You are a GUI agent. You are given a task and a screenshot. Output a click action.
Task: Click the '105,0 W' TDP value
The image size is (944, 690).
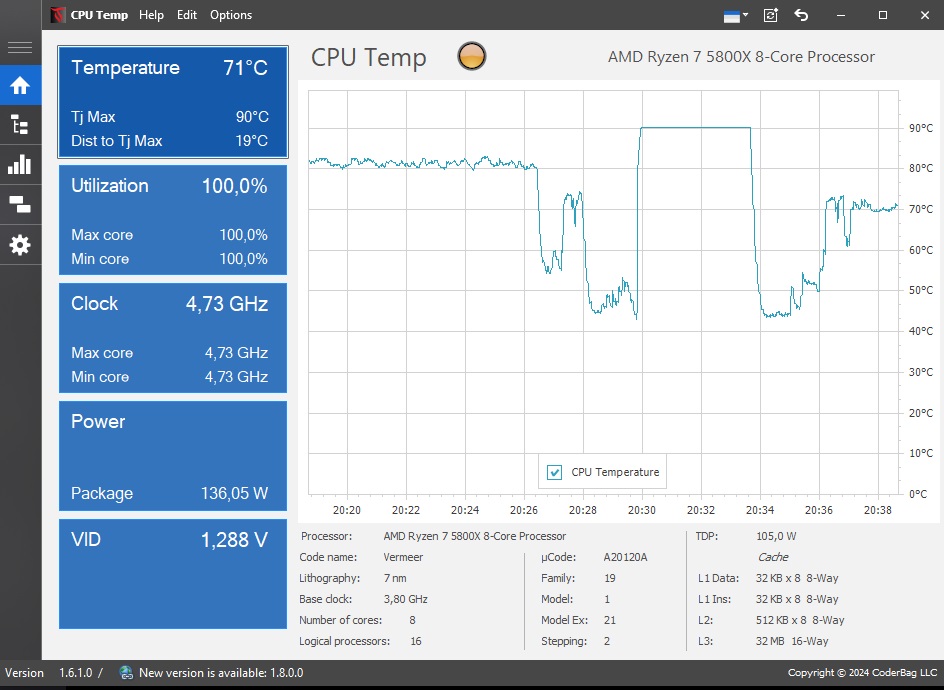(x=776, y=536)
